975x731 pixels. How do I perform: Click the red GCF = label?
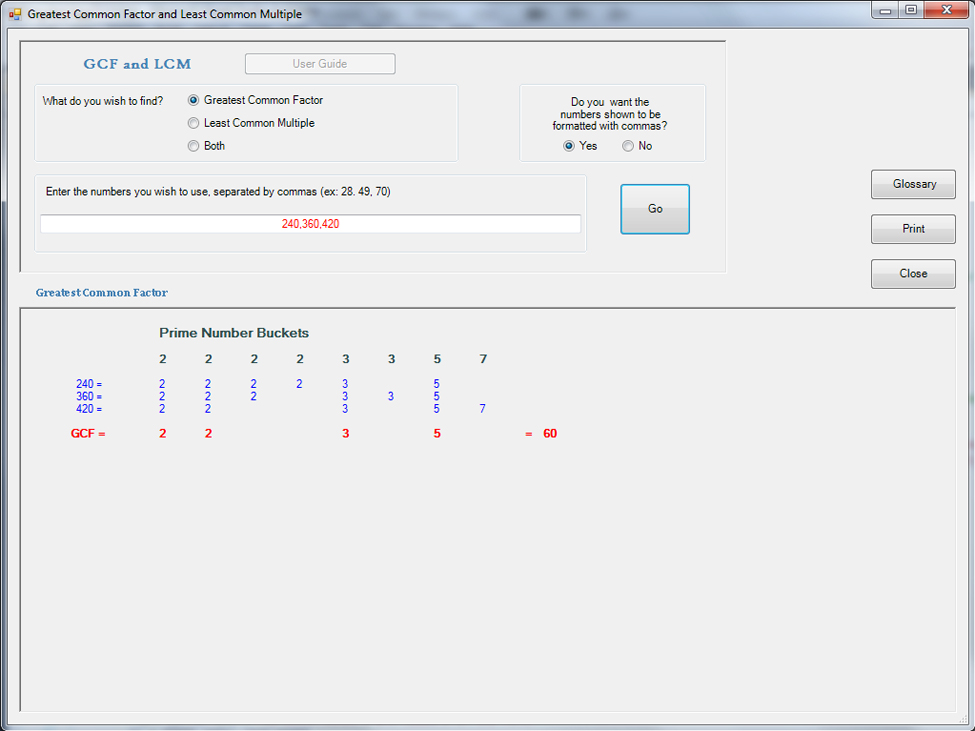tap(88, 434)
